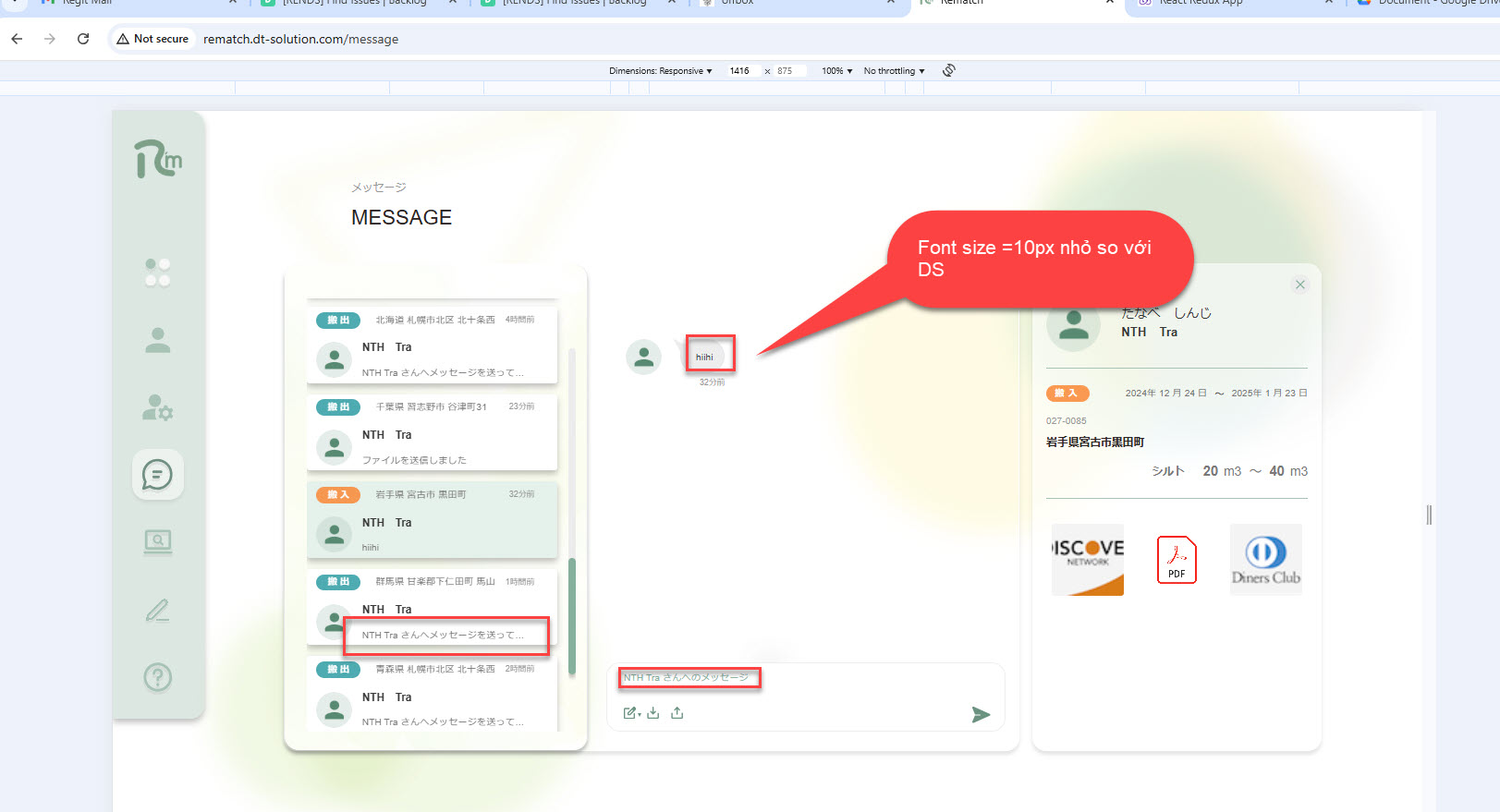This screenshot has height=812, width=1500.
Task: Expand the 100% zoom dropdown
Action: pos(836,71)
